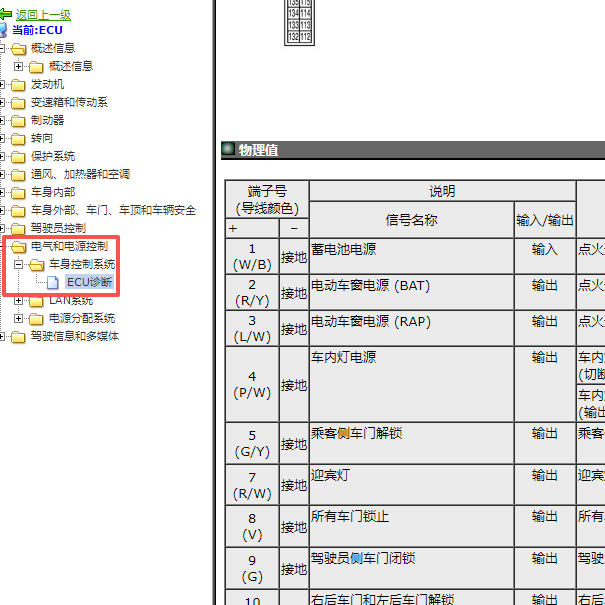This screenshot has width=605, height=605.
Task: Select the 驾驶员侧车门闭锁 signal cell
Action: pos(411,568)
